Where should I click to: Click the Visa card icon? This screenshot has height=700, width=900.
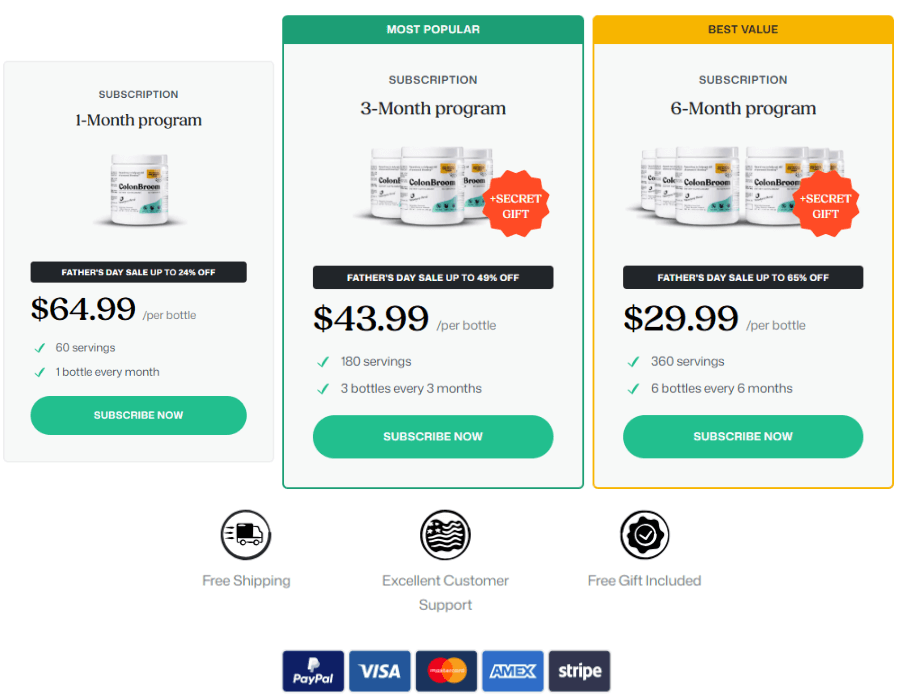380,671
